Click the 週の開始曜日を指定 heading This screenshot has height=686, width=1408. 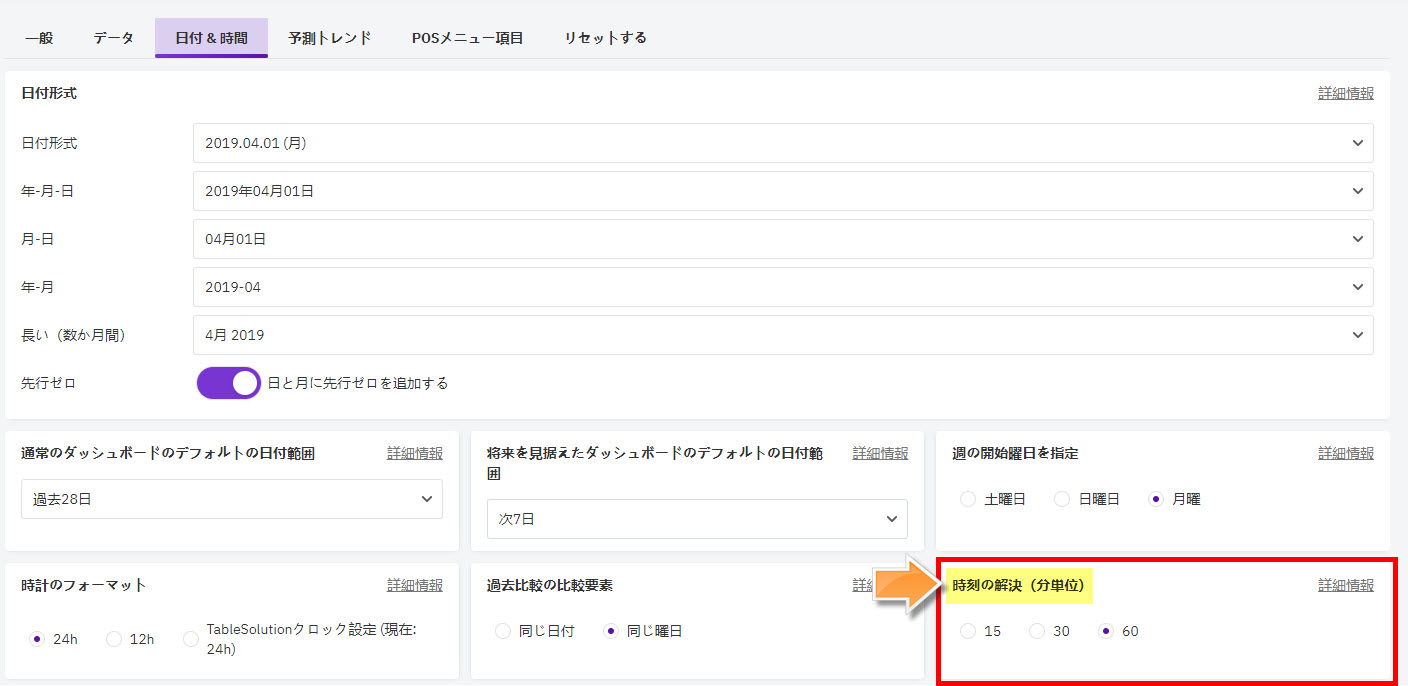[1015, 453]
